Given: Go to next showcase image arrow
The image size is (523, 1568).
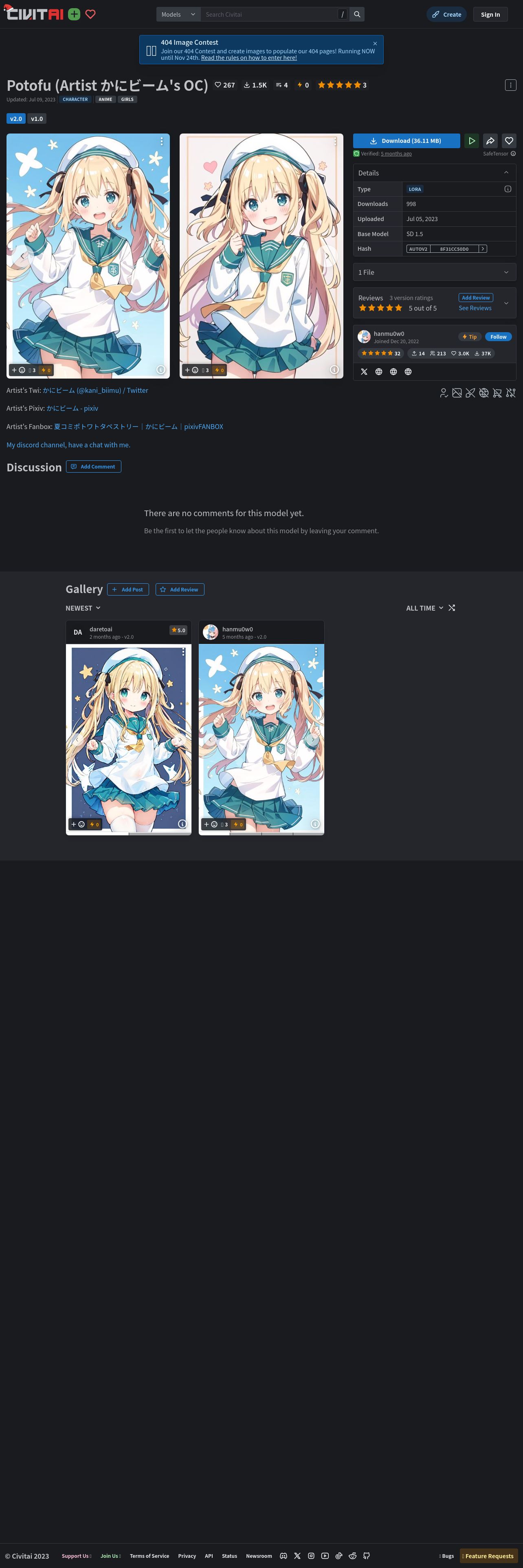Looking at the screenshot, I should [327, 256].
